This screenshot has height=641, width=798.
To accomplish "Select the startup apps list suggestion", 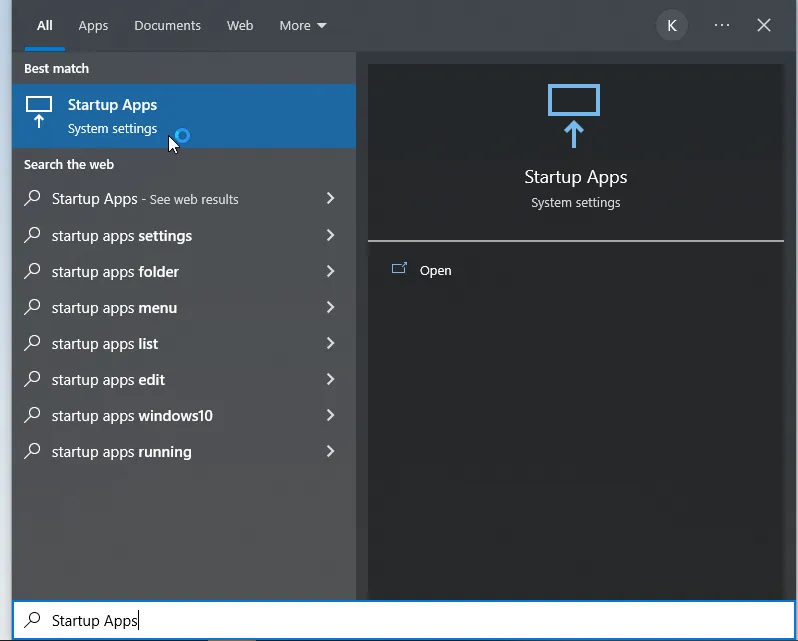I will (105, 344).
